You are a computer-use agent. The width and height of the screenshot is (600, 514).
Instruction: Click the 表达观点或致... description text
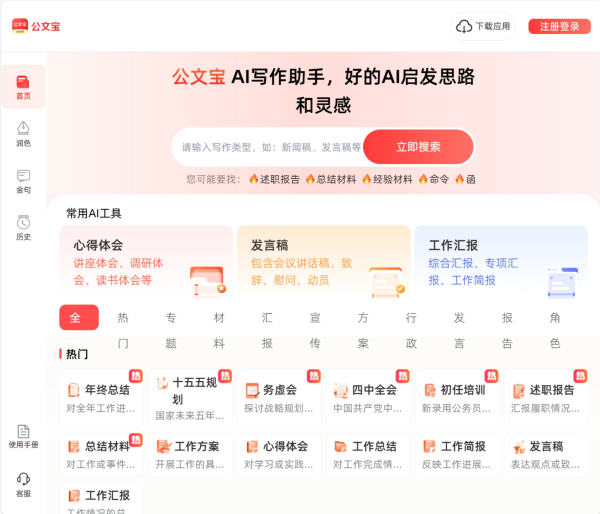click(x=545, y=465)
